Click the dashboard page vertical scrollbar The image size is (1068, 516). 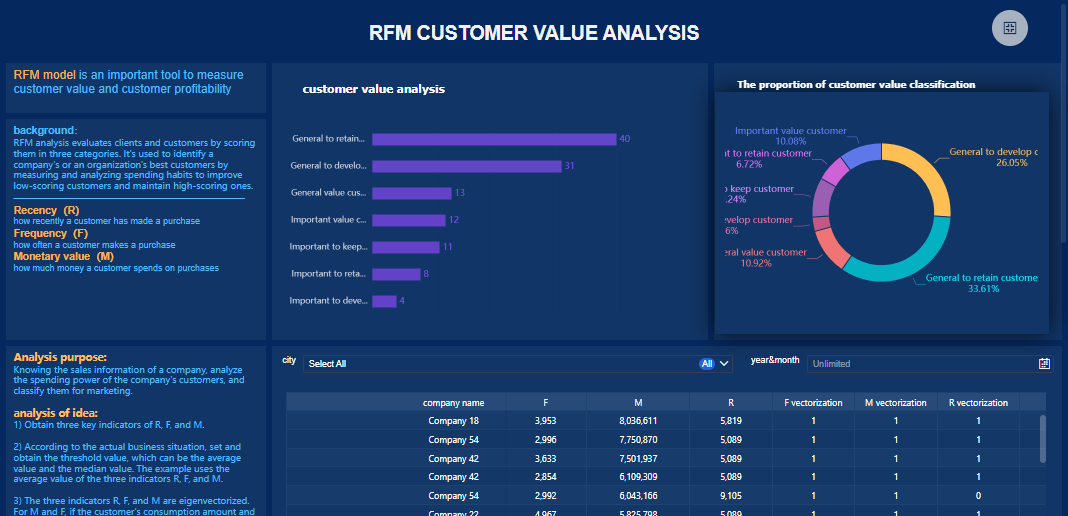coord(1062,120)
